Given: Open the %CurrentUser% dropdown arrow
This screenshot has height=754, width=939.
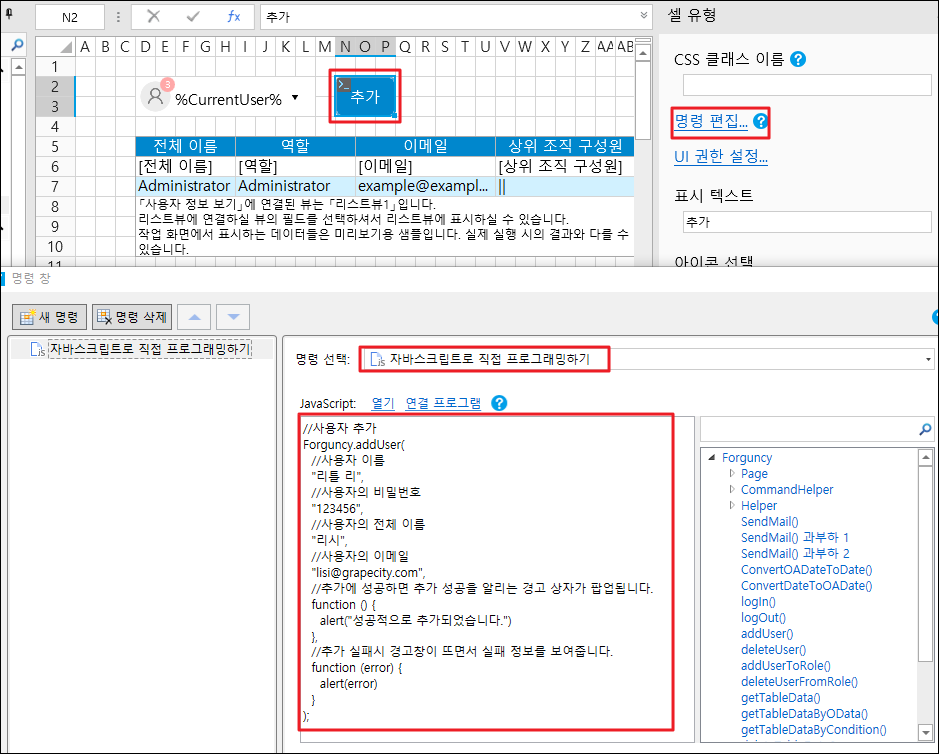Looking at the screenshot, I should pos(295,99).
